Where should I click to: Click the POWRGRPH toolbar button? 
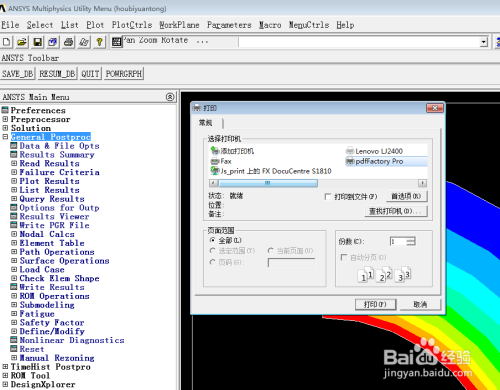124,73
